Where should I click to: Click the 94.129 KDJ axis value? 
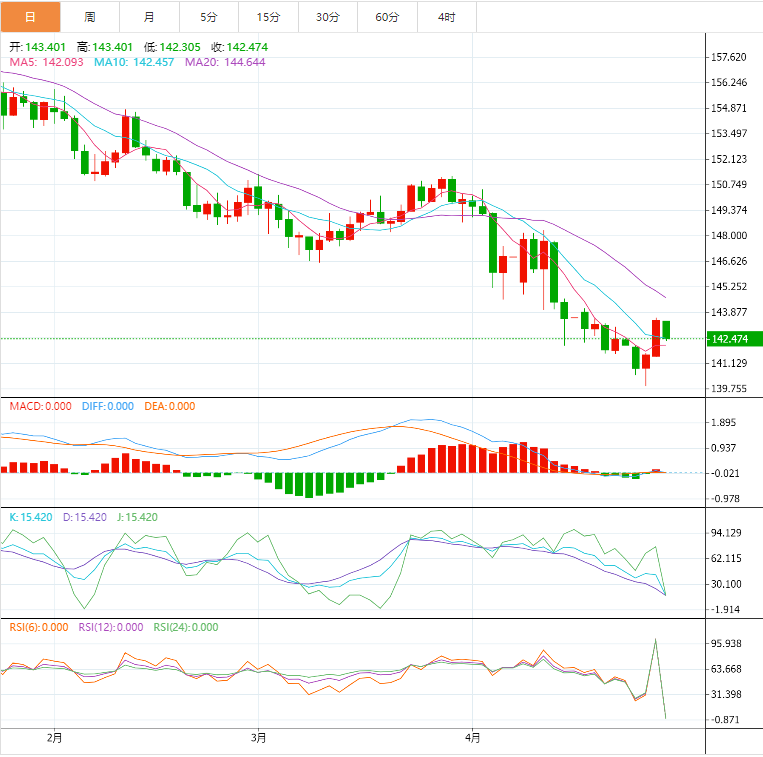[x=726, y=533]
